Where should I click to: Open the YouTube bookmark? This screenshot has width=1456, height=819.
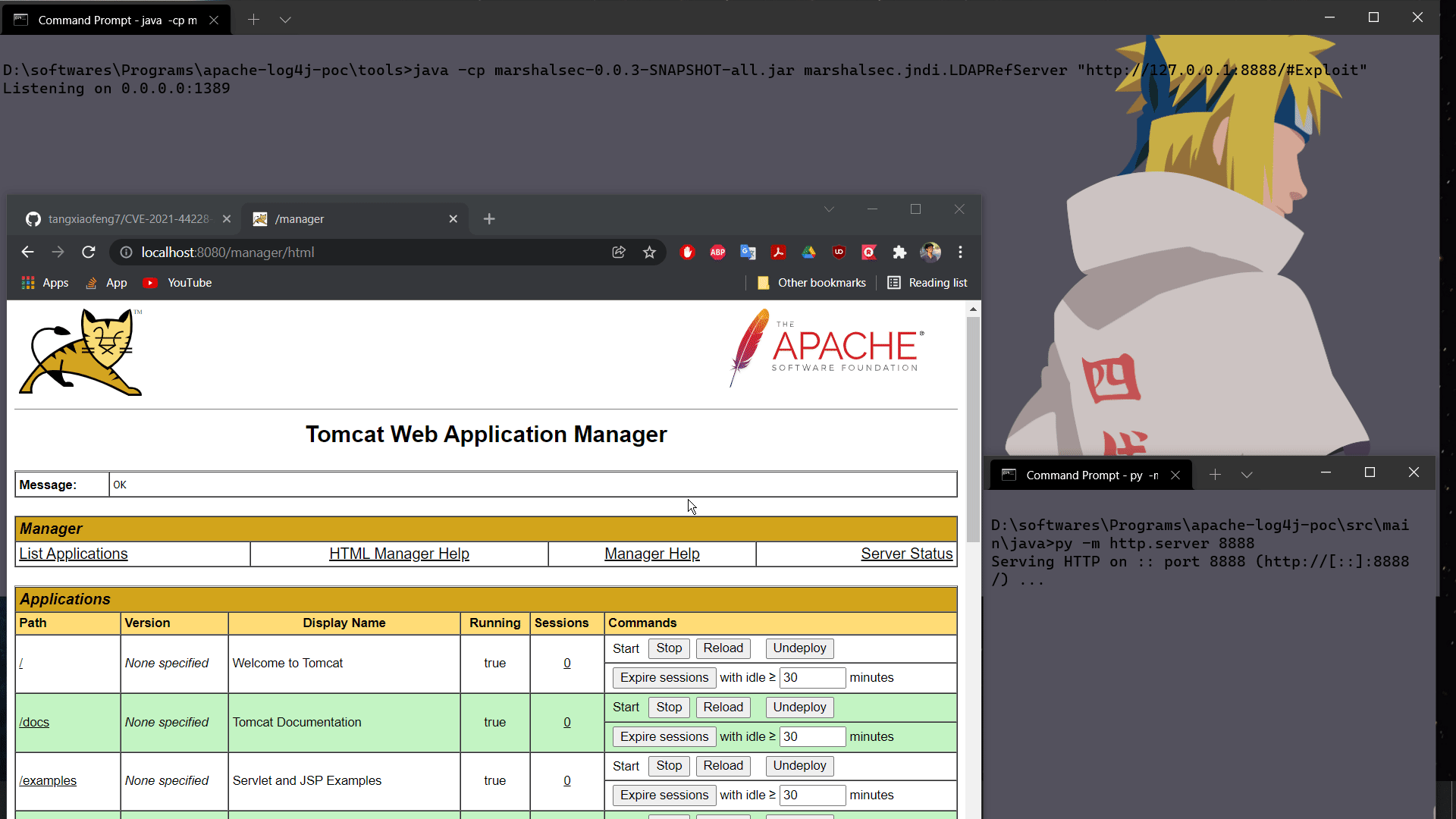(x=177, y=283)
